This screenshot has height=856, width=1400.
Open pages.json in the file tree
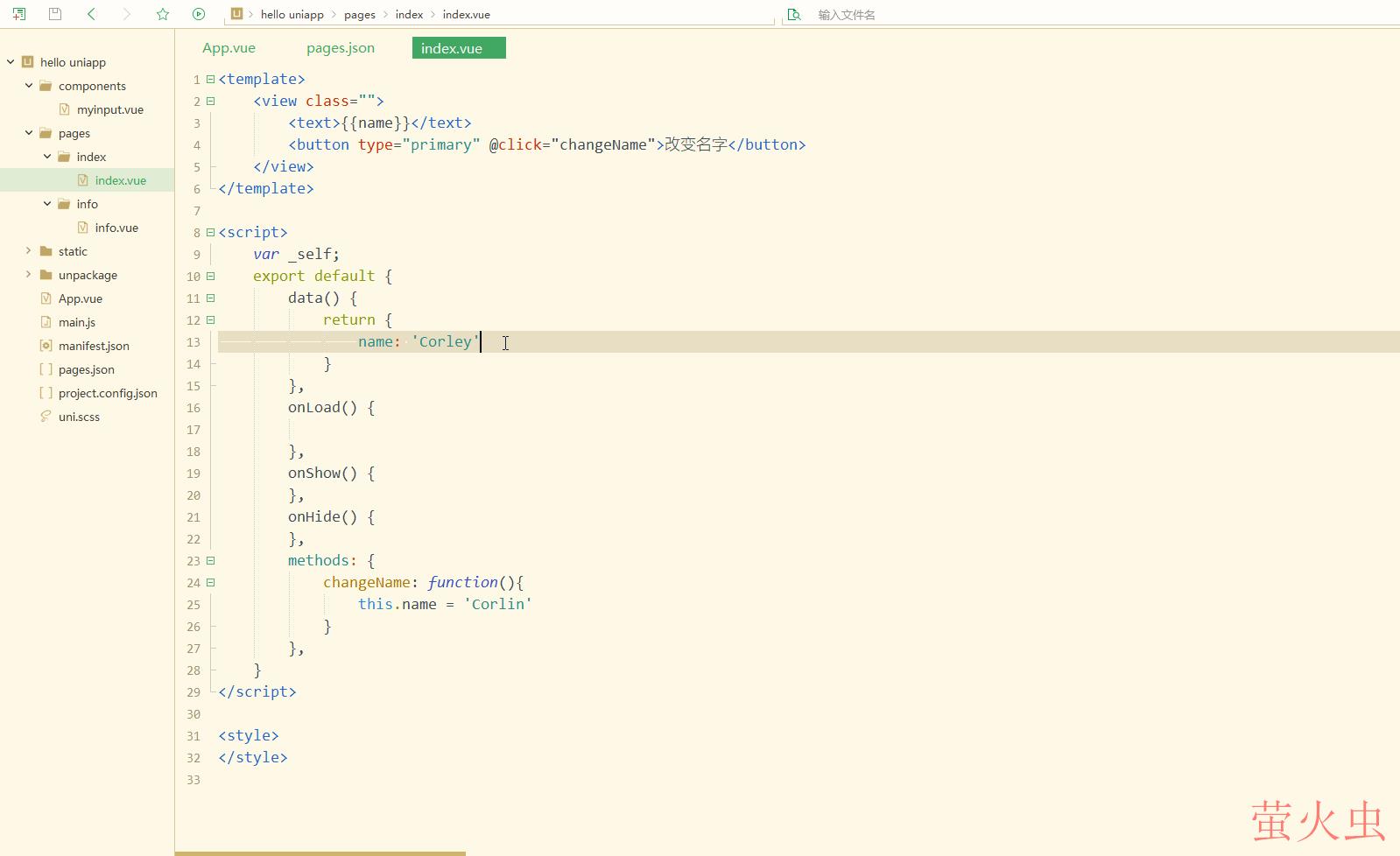pyautogui.click(x=86, y=369)
